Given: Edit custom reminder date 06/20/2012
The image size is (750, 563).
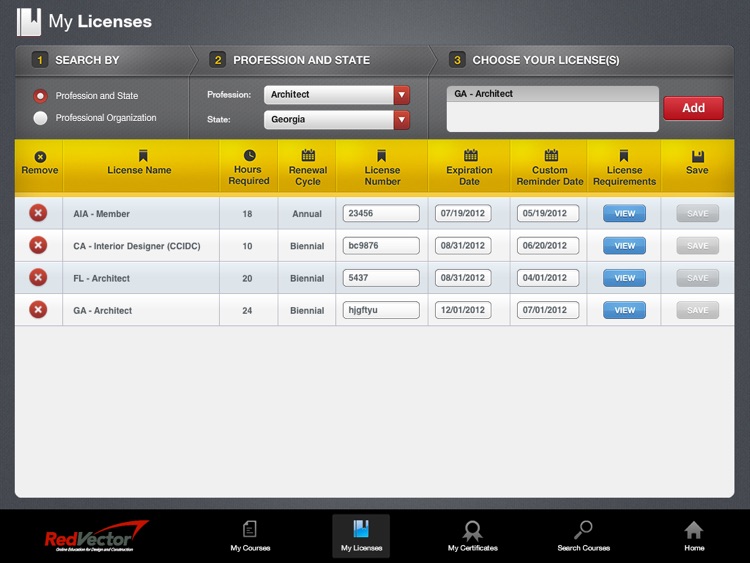Looking at the screenshot, I should pyautogui.click(x=548, y=245).
